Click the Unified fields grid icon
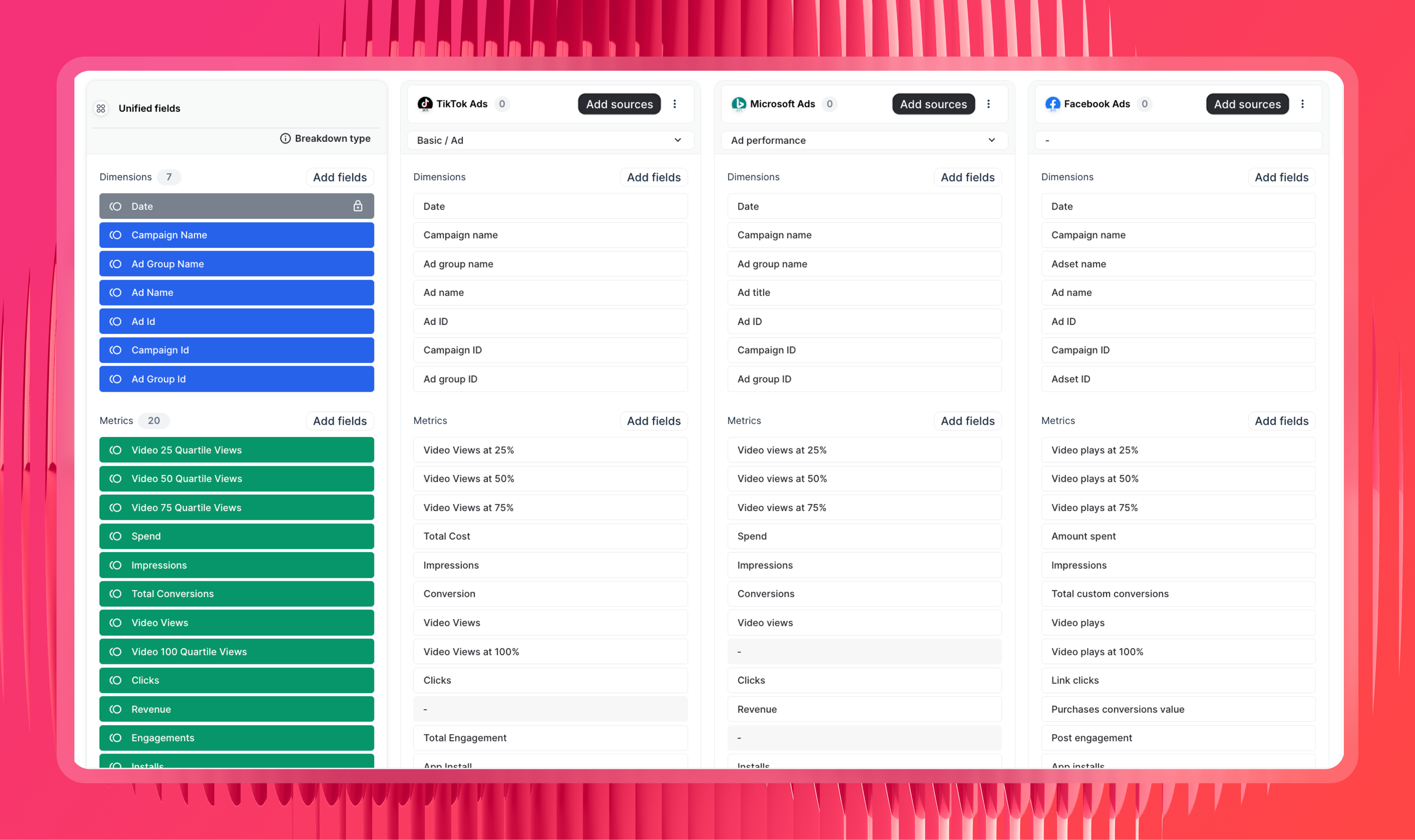 point(101,108)
